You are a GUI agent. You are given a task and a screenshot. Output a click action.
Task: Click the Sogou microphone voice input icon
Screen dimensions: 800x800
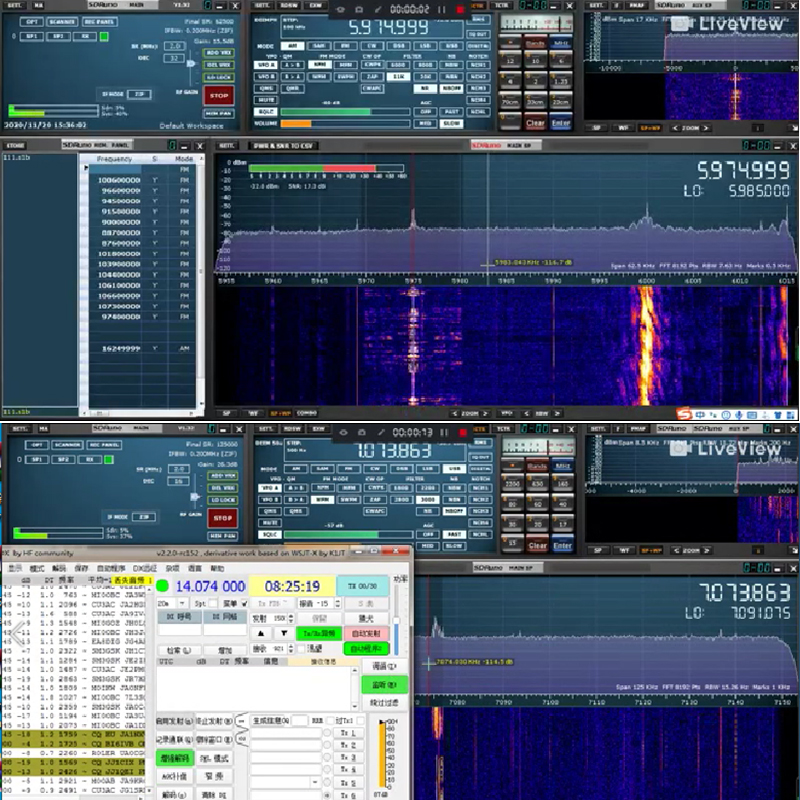[738, 414]
